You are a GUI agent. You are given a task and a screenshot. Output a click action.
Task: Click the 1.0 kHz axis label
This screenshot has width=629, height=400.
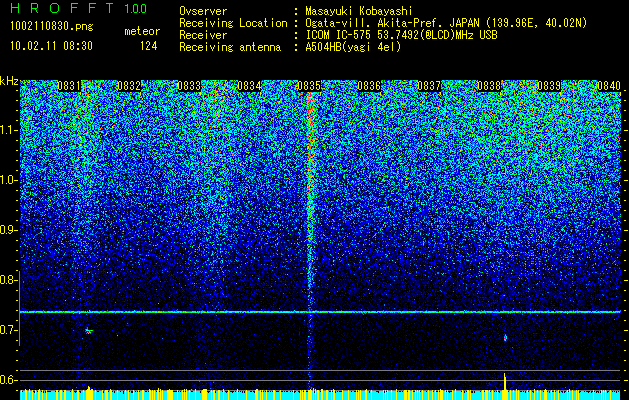coord(8,180)
